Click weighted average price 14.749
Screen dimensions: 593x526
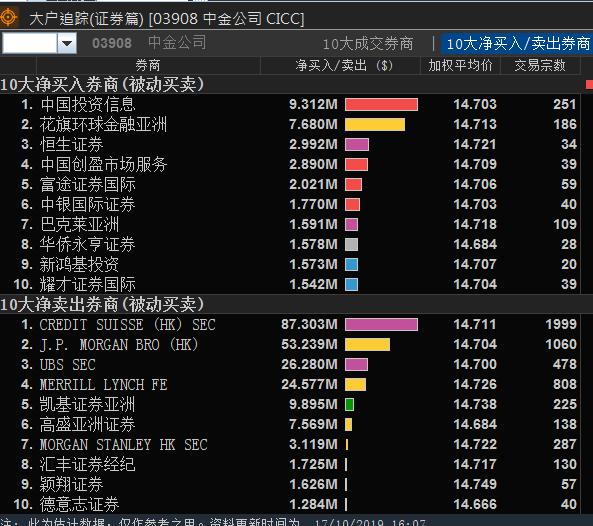tap(475, 484)
